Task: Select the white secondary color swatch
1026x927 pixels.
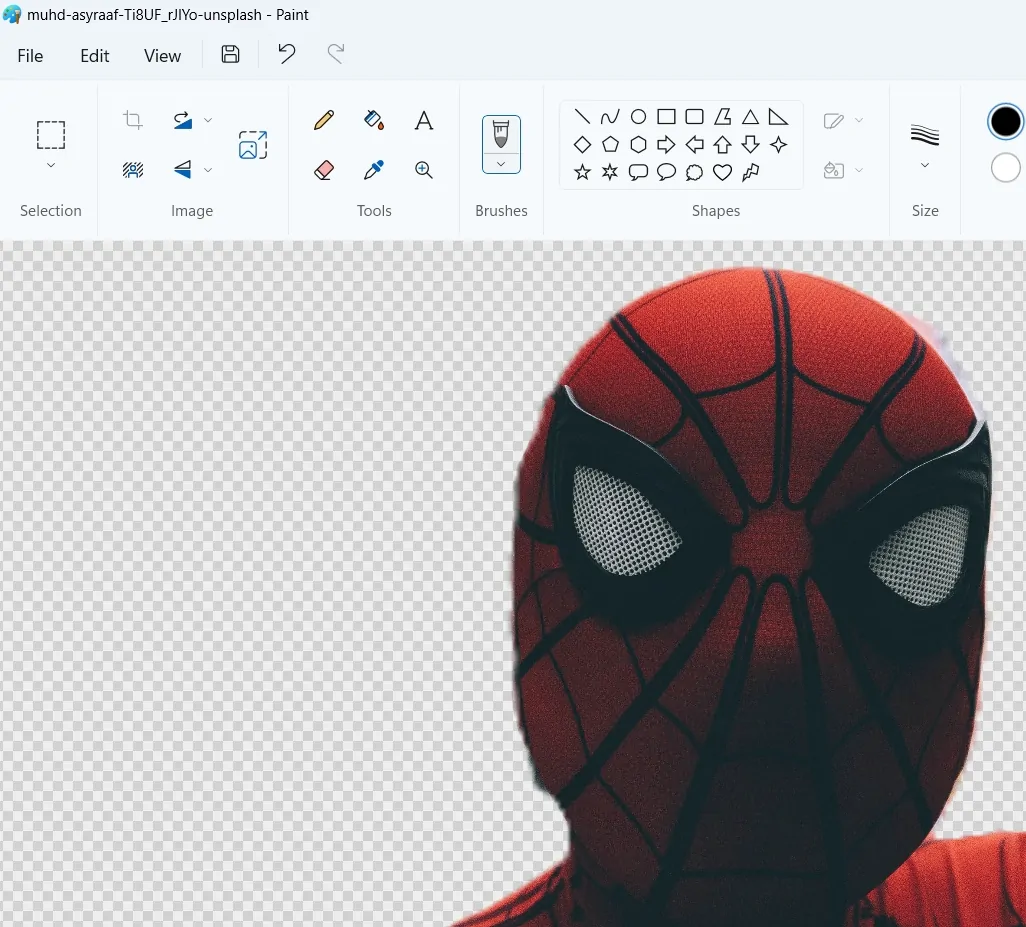Action: point(1006,167)
